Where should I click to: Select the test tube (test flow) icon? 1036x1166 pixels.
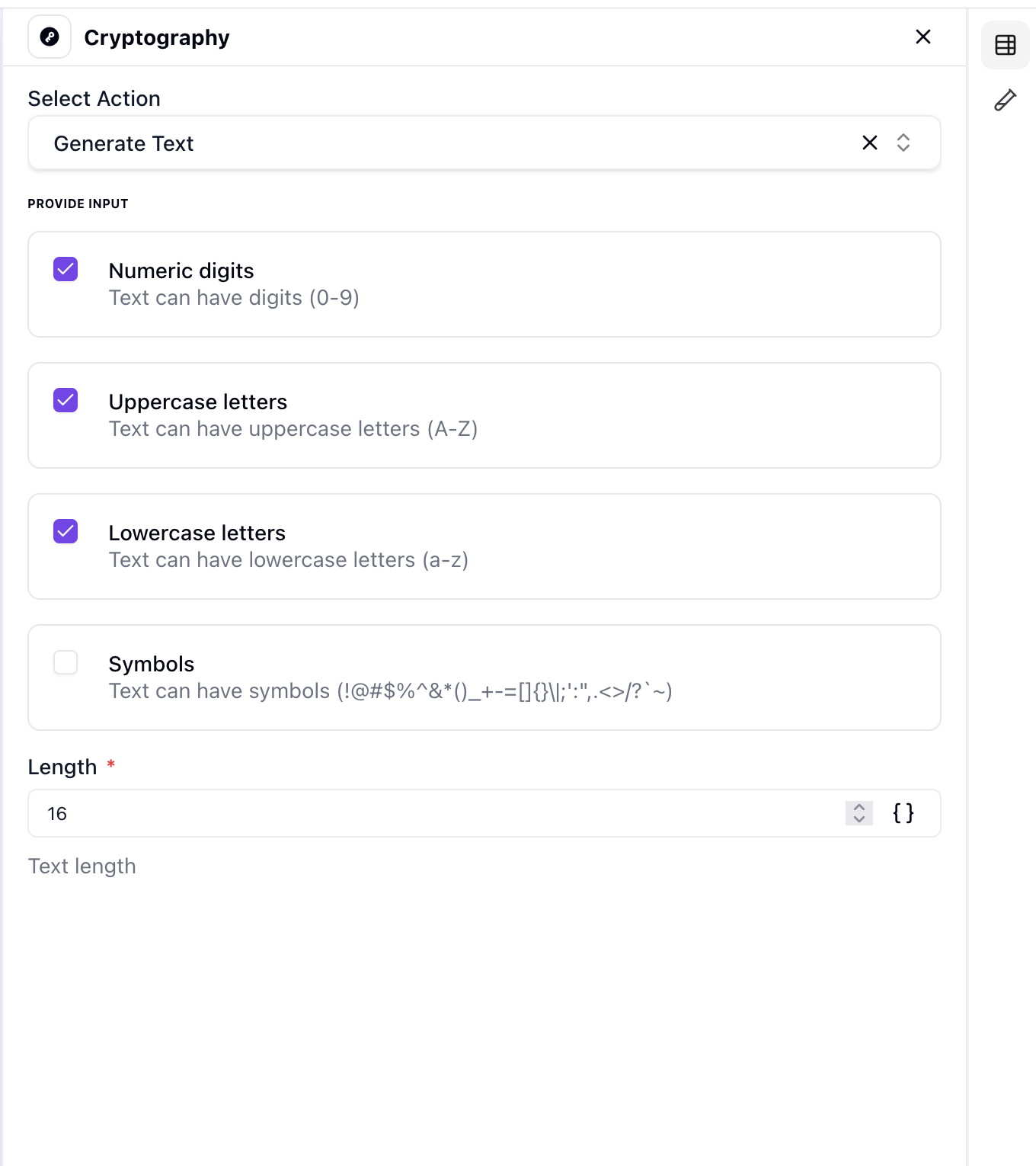1005,100
